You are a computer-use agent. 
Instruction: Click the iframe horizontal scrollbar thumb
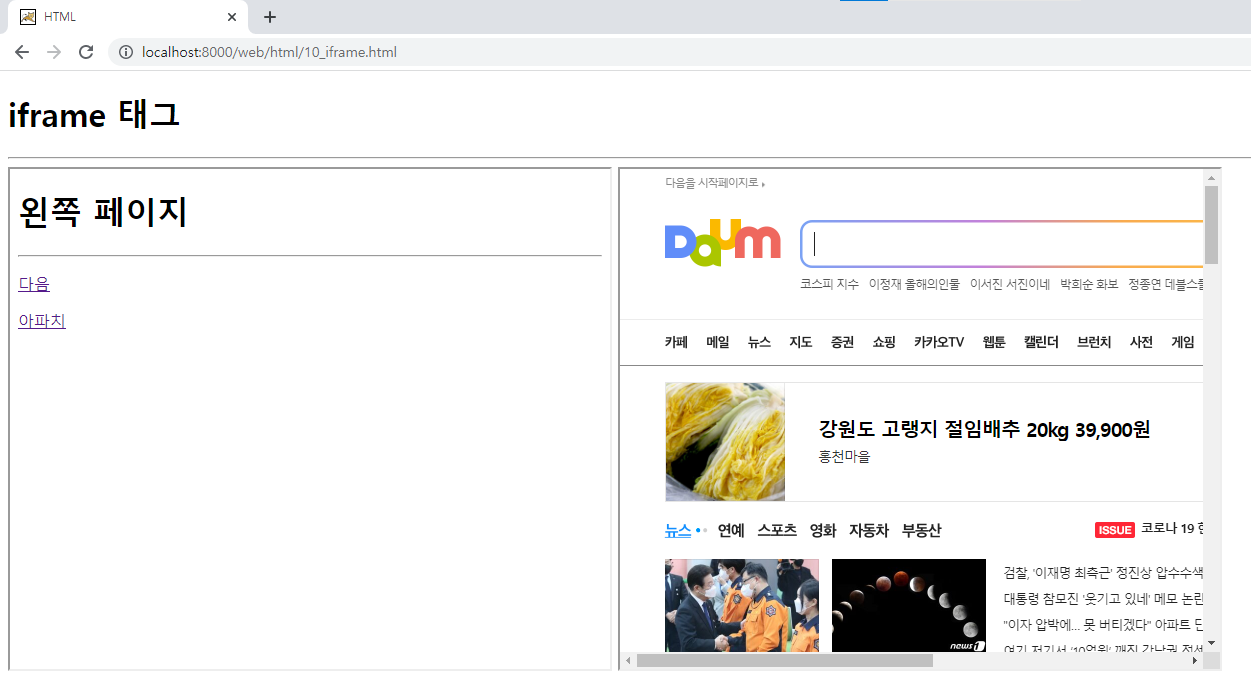(x=785, y=660)
